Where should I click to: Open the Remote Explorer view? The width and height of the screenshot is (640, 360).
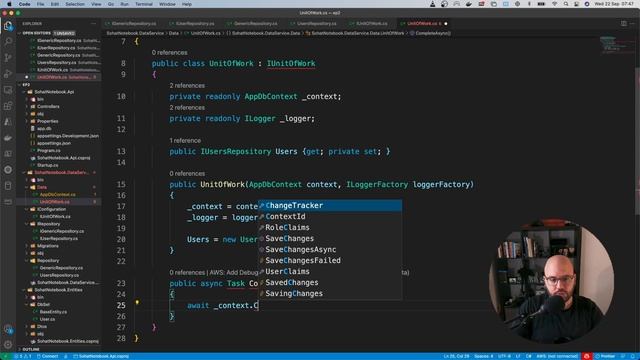(x=8, y=90)
